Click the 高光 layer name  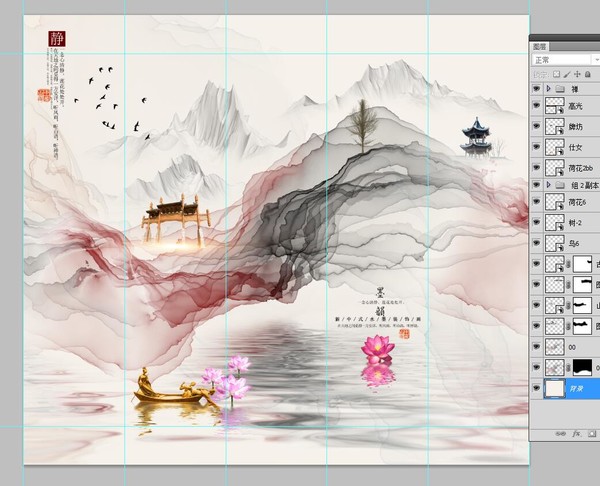click(x=576, y=106)
